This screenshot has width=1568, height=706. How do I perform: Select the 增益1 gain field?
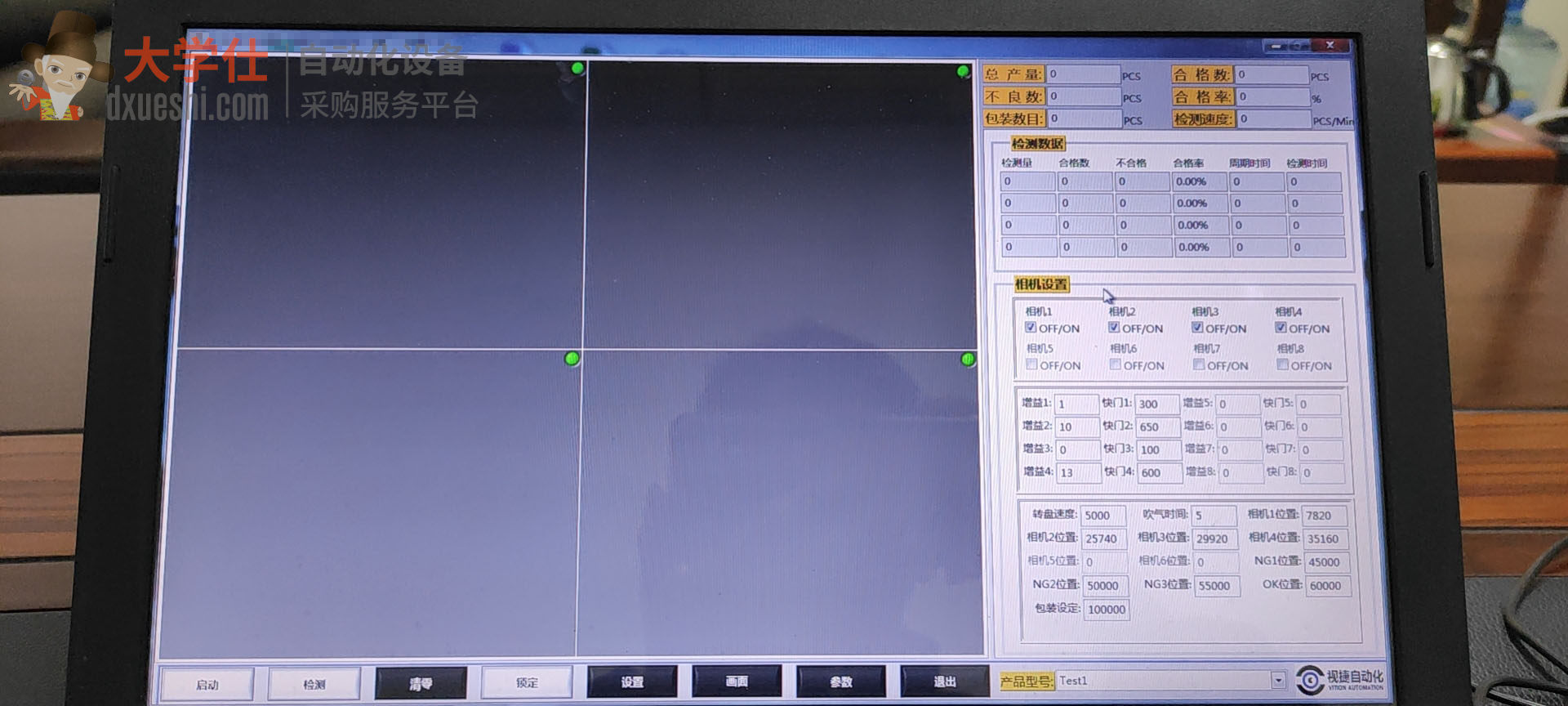(x=1076, y=404)
